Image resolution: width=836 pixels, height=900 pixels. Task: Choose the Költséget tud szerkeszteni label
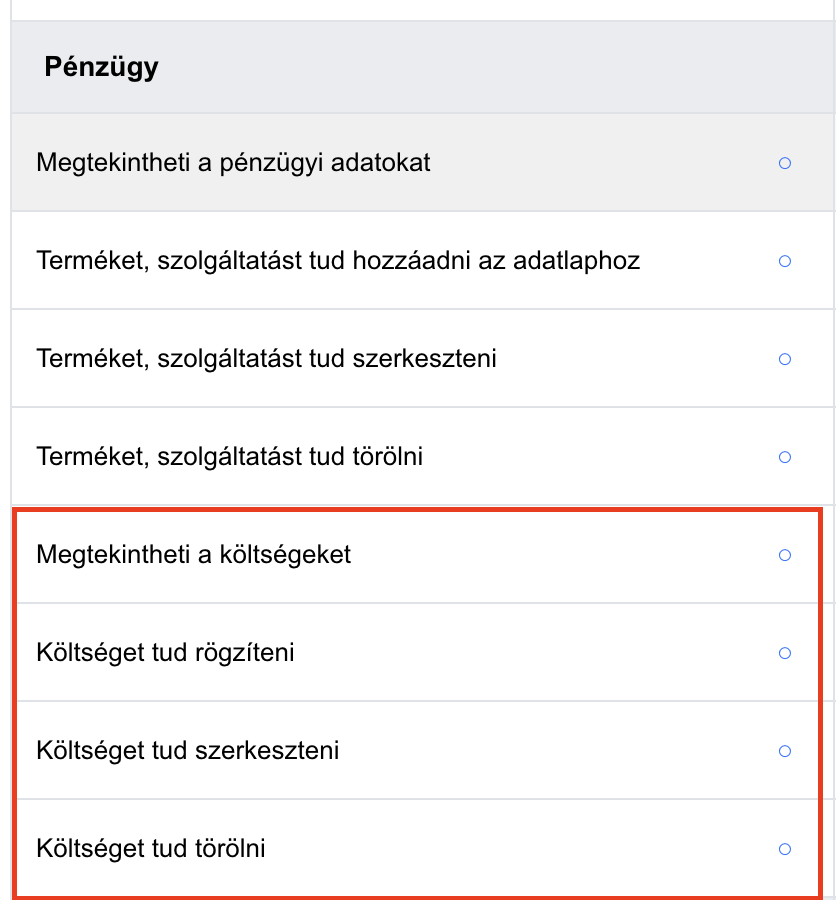(x=188, y=751)
